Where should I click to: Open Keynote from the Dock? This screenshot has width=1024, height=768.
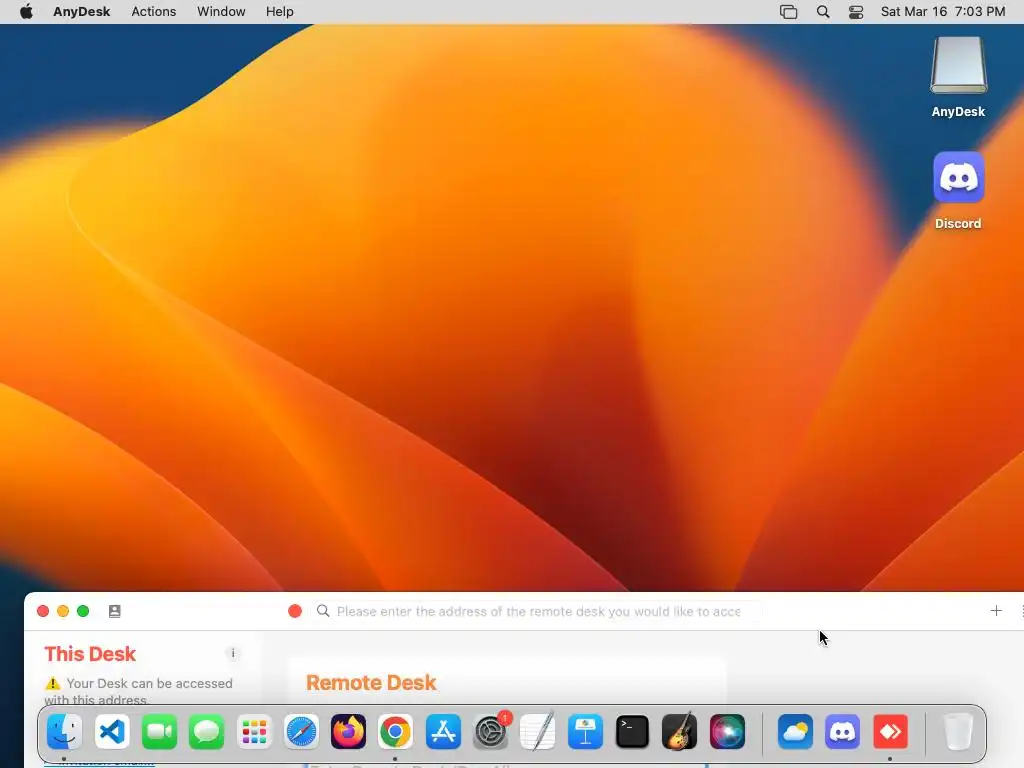pos(585,731)
